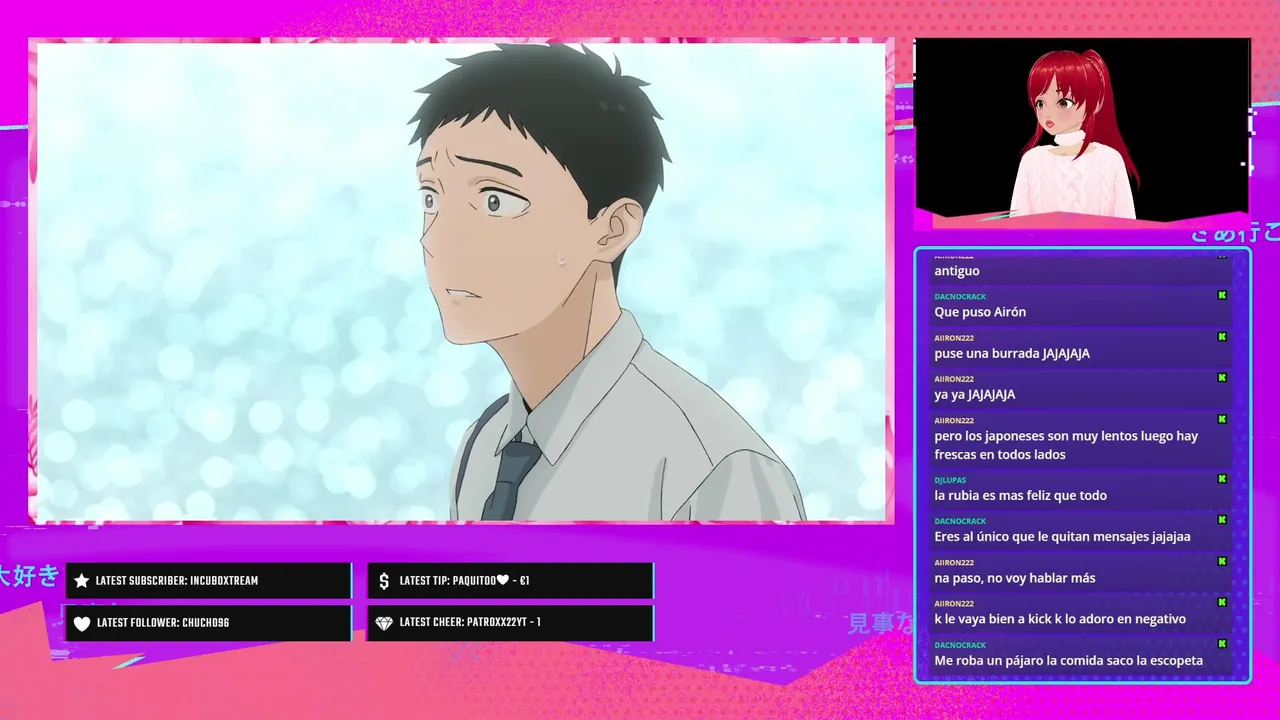Click the Kick badge on 'na paso, no voy hablar más'
This screenshot has width=1280, height=720.
pos(1222,561)
